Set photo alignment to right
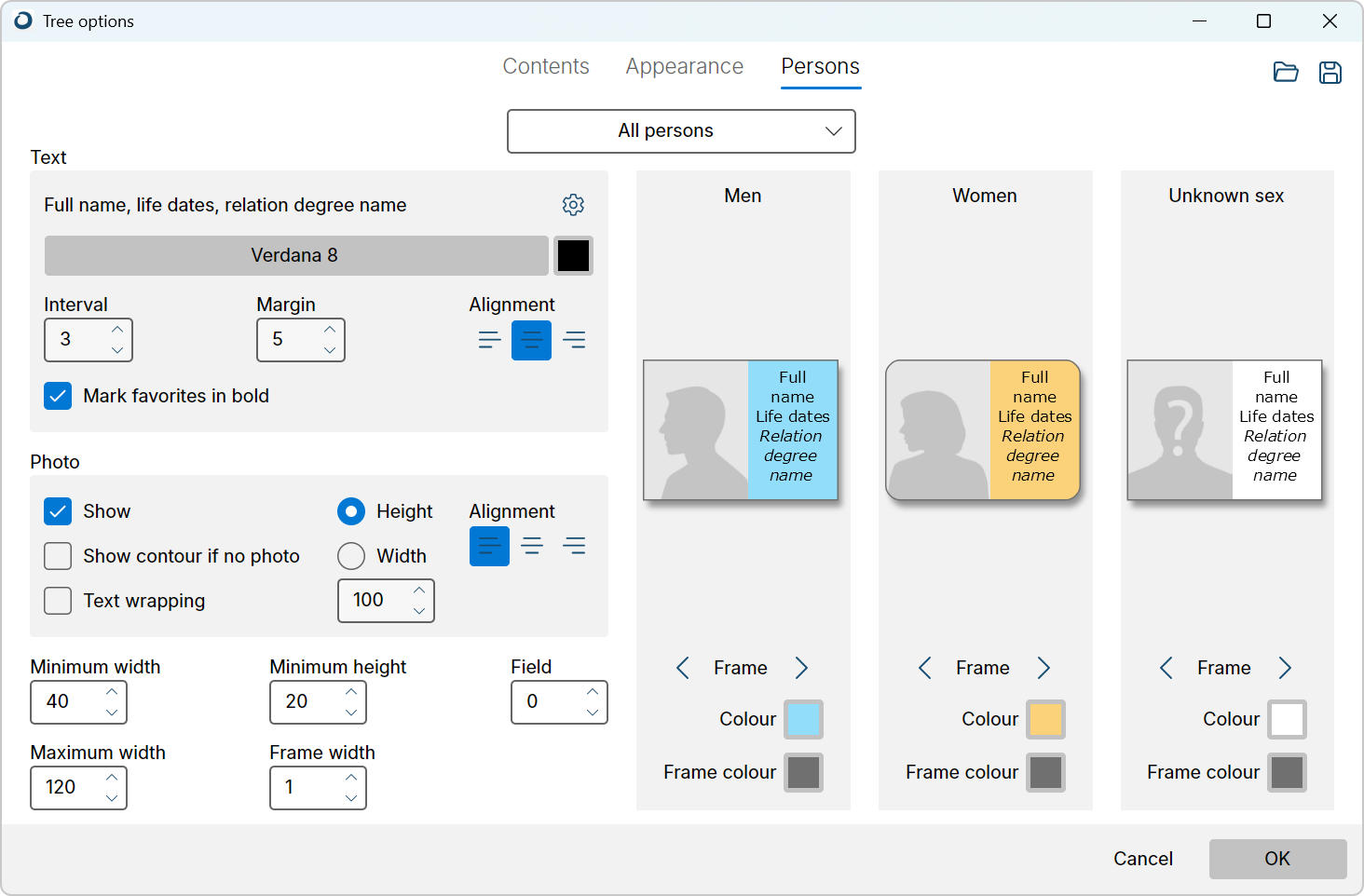Viewport: 1364px width, 896px height. 574,546
